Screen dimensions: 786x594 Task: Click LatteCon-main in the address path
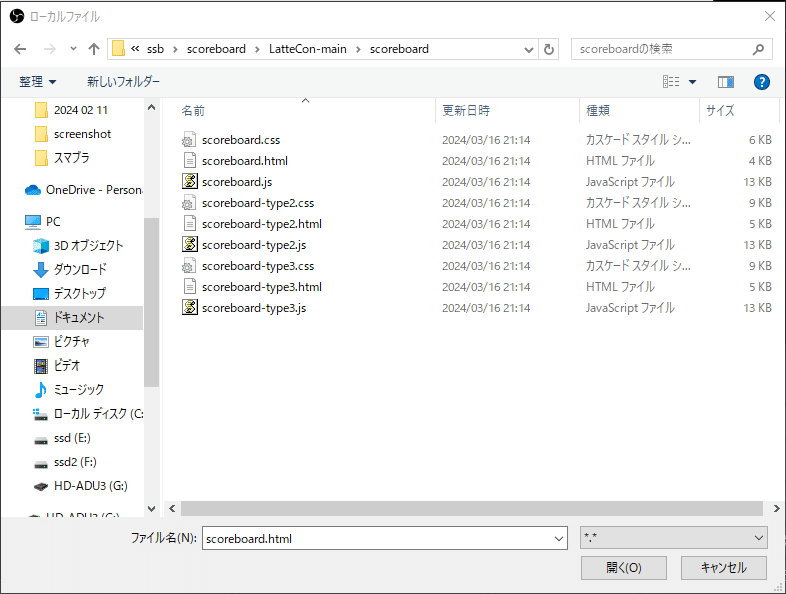[308, 49]
